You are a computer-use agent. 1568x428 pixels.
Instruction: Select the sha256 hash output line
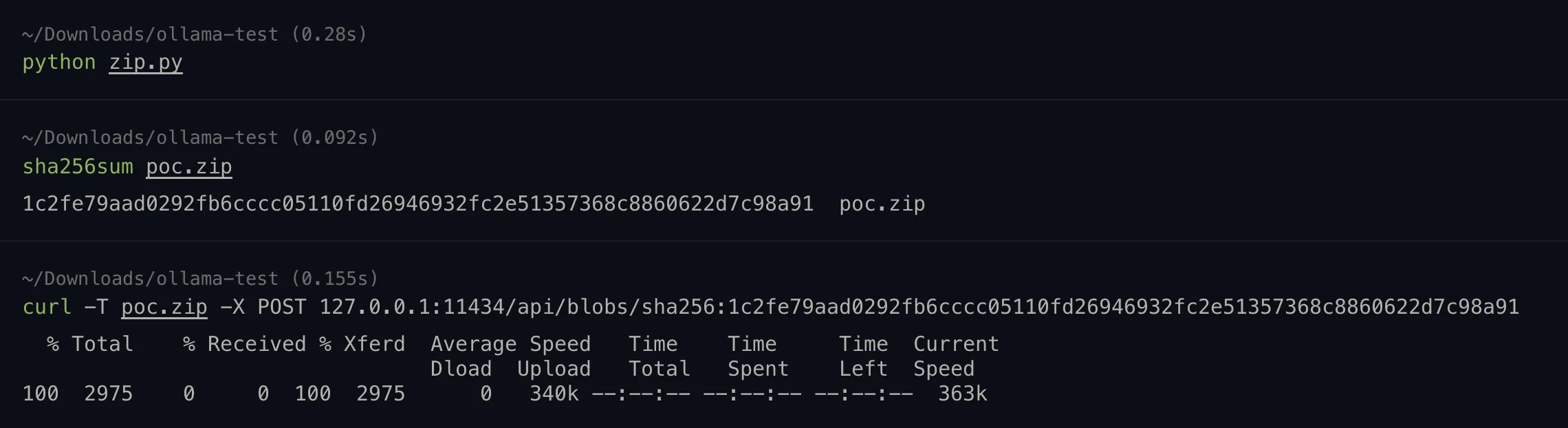coord(417,204)
